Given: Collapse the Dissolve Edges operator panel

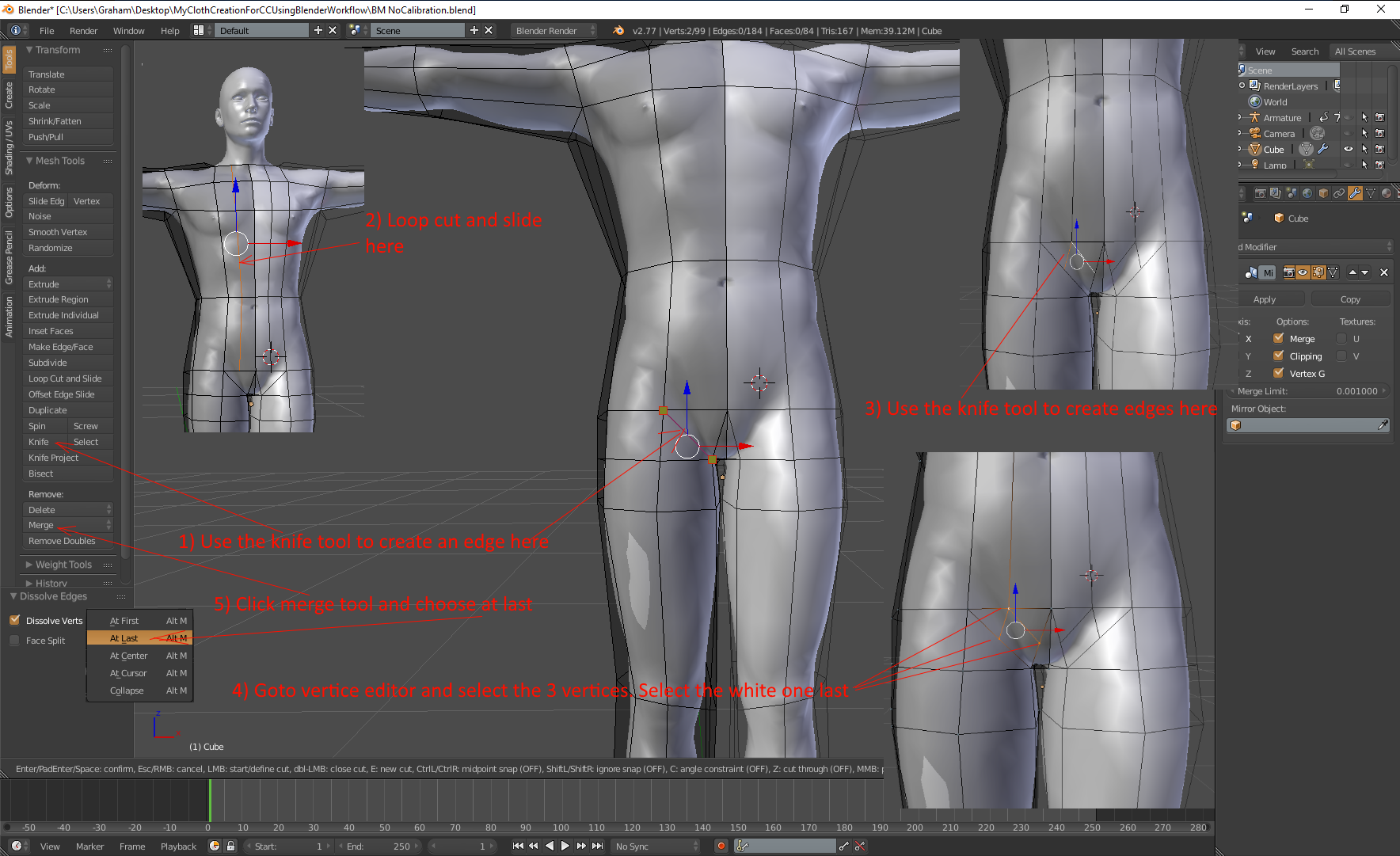Looking at the screenshot, I should tap(13, 596).
